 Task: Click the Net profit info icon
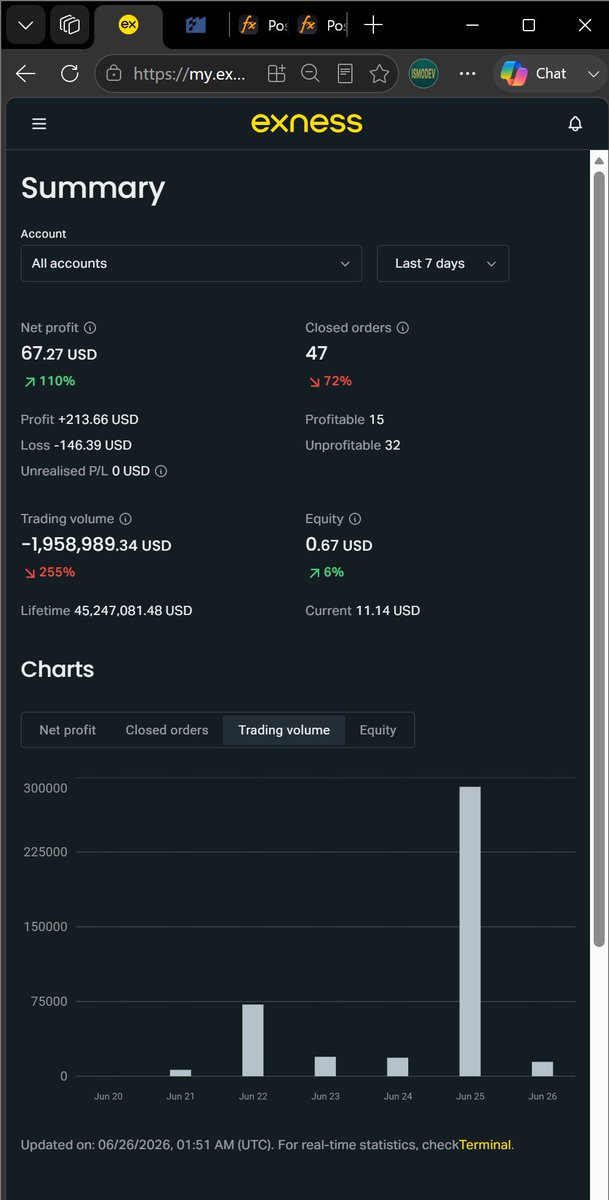(90, 328)
